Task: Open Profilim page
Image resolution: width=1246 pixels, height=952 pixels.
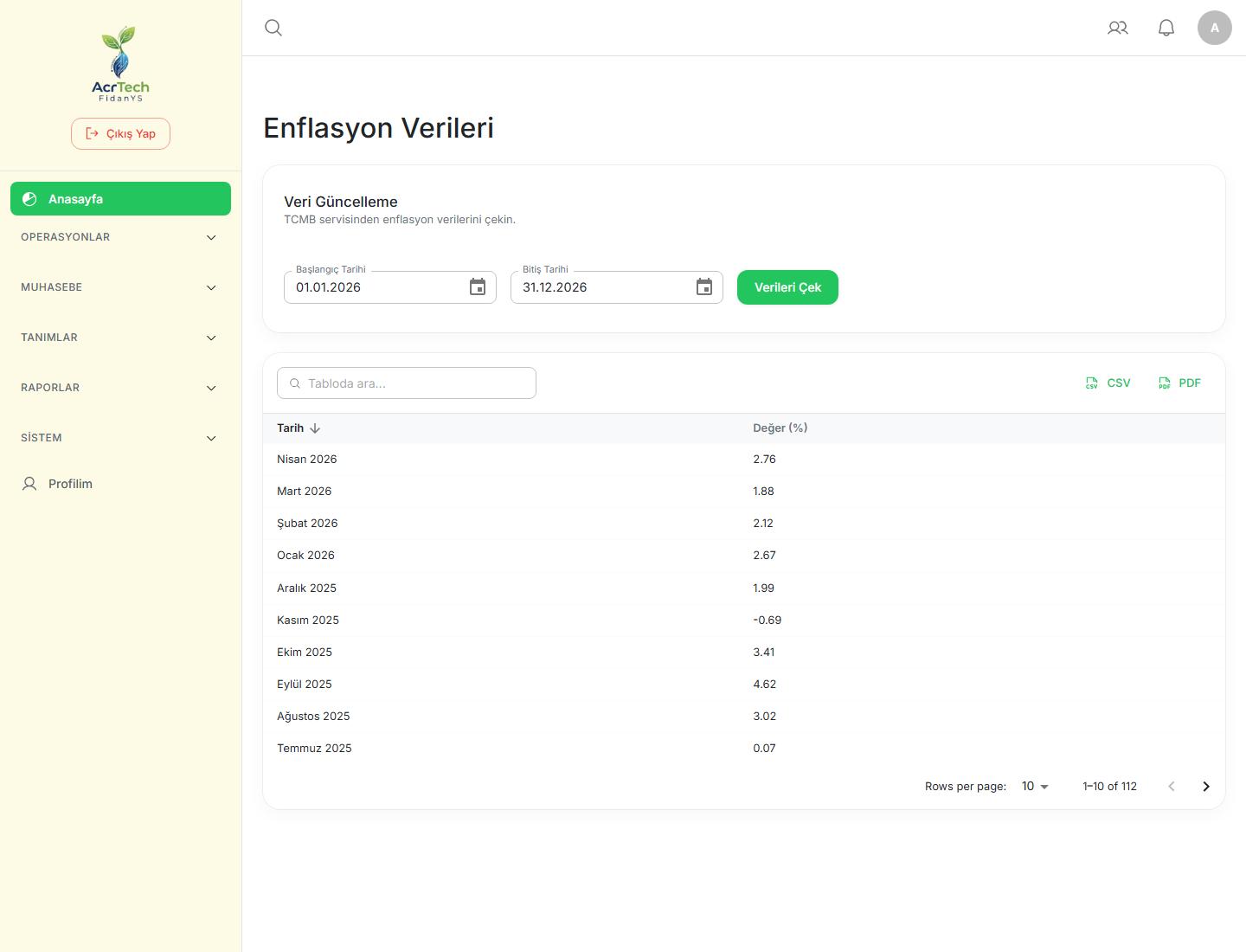Action: [x=120, y=484]
